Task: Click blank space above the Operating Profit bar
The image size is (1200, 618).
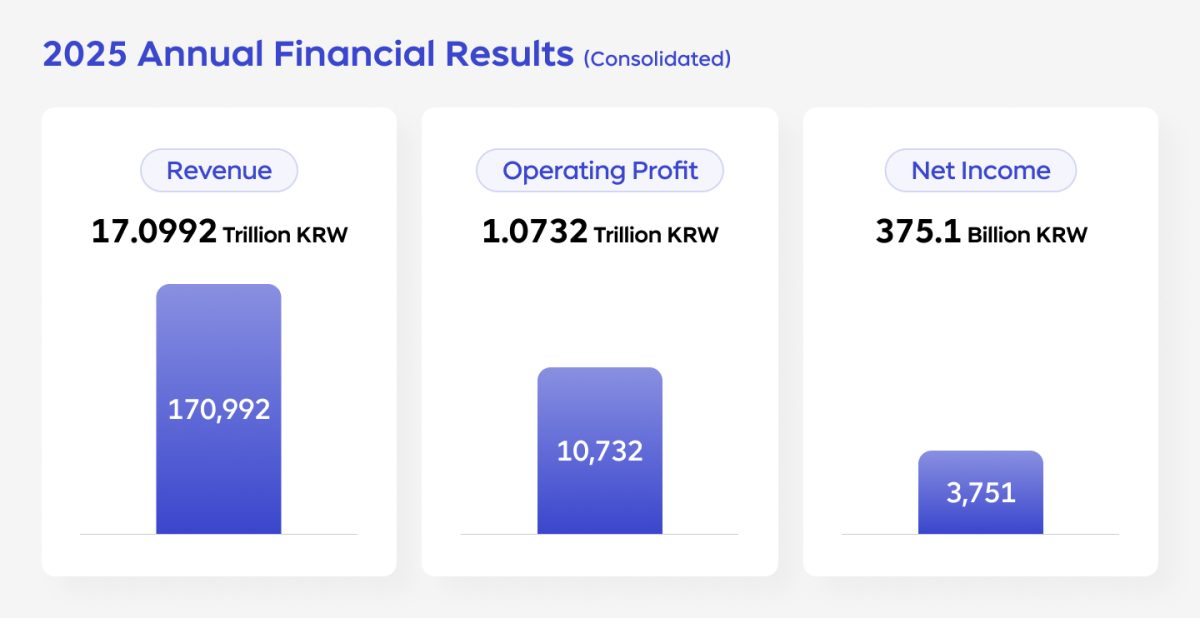Action: coord(599,310)
